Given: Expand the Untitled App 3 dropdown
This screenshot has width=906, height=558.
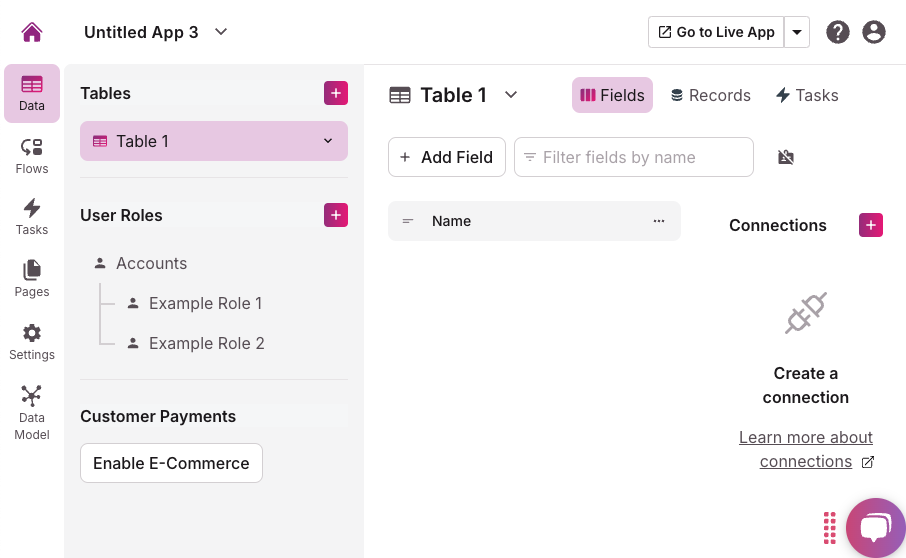Looking at the screenshot, I should (x=221, y=32).
